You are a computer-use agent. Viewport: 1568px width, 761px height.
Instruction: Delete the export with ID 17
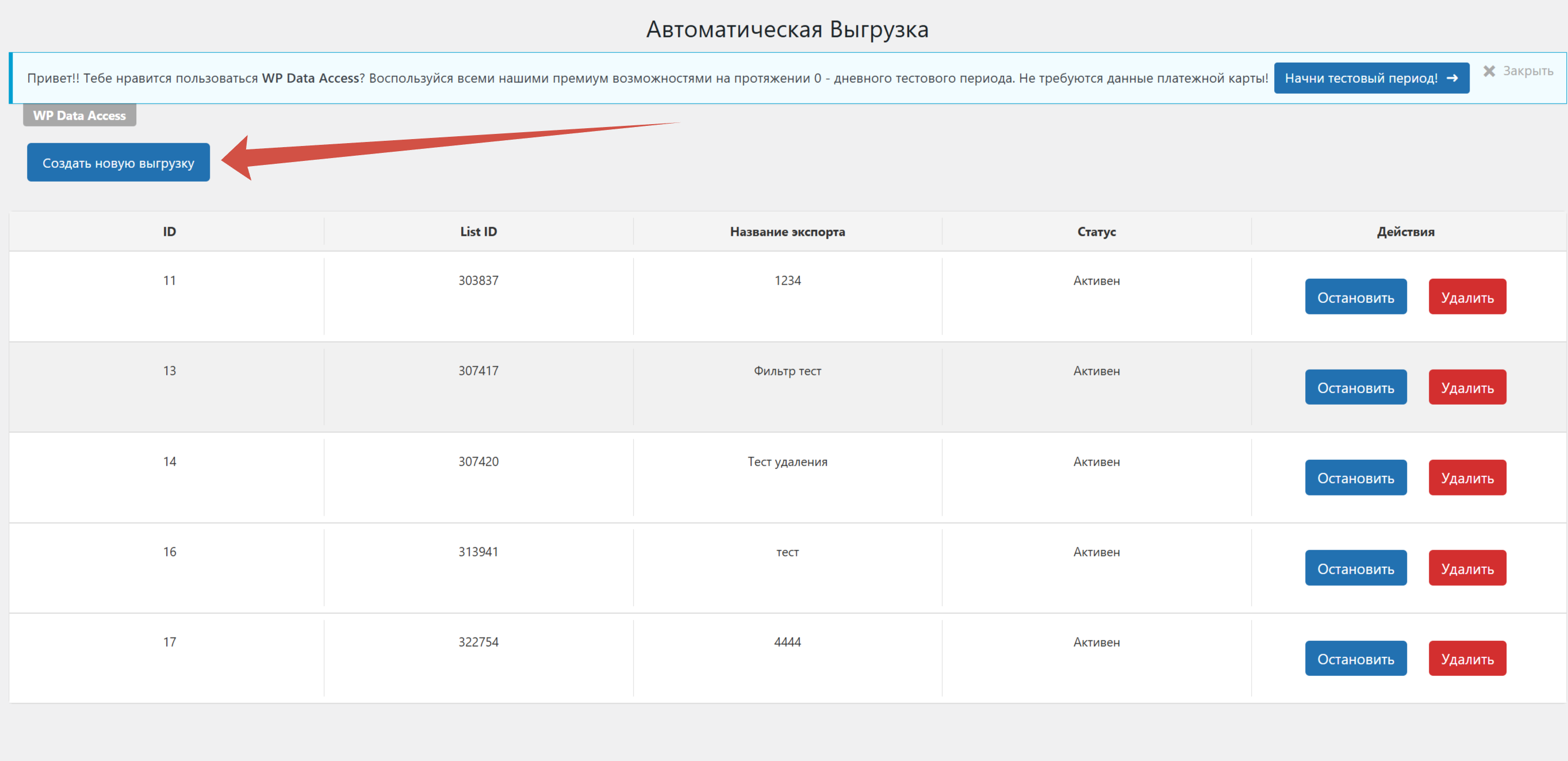(x=1467, y=658)
